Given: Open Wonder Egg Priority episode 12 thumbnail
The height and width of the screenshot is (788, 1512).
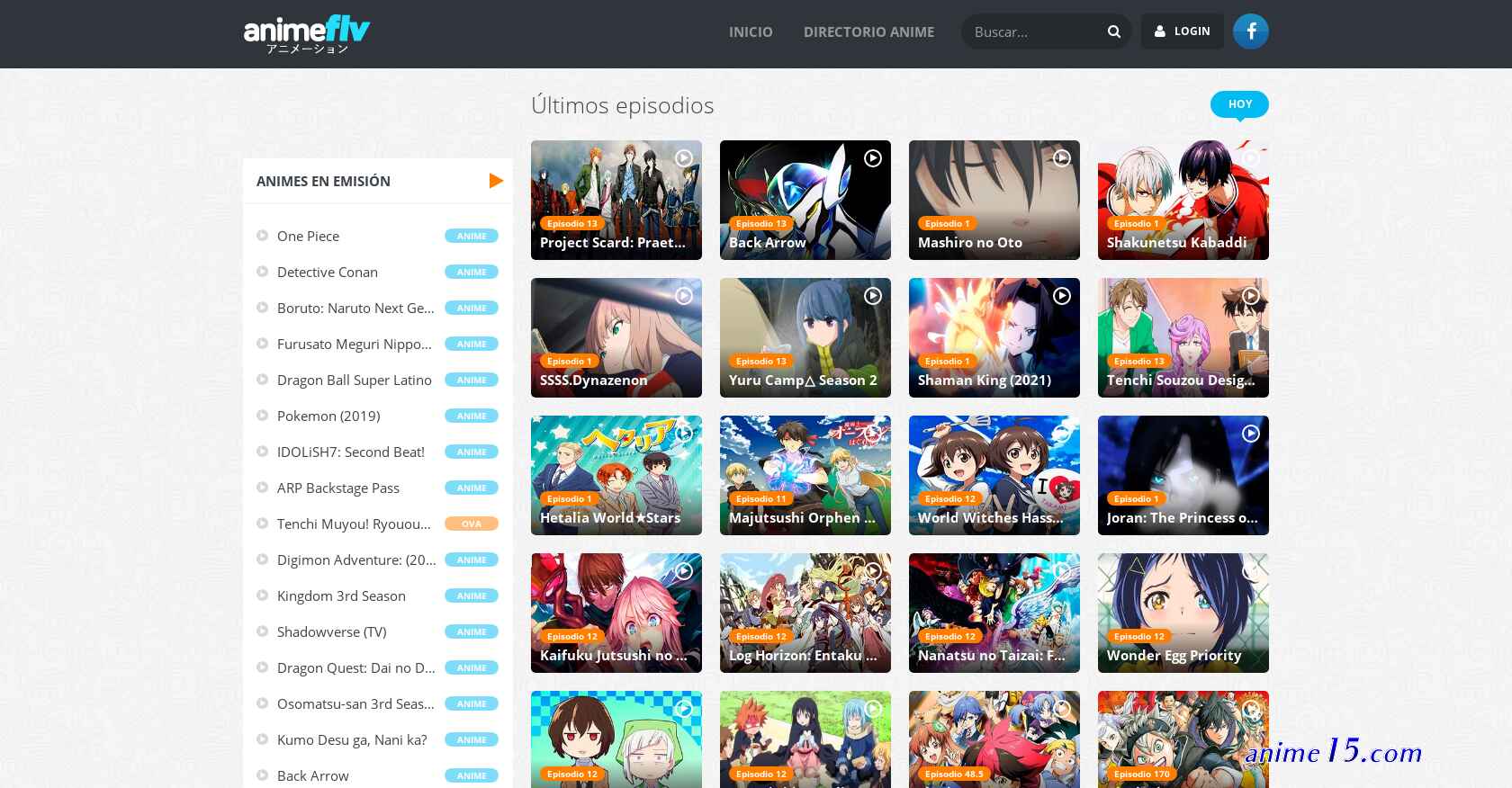Looking at the screenshot, I should pyautogui.click(x=1183, y=613).
